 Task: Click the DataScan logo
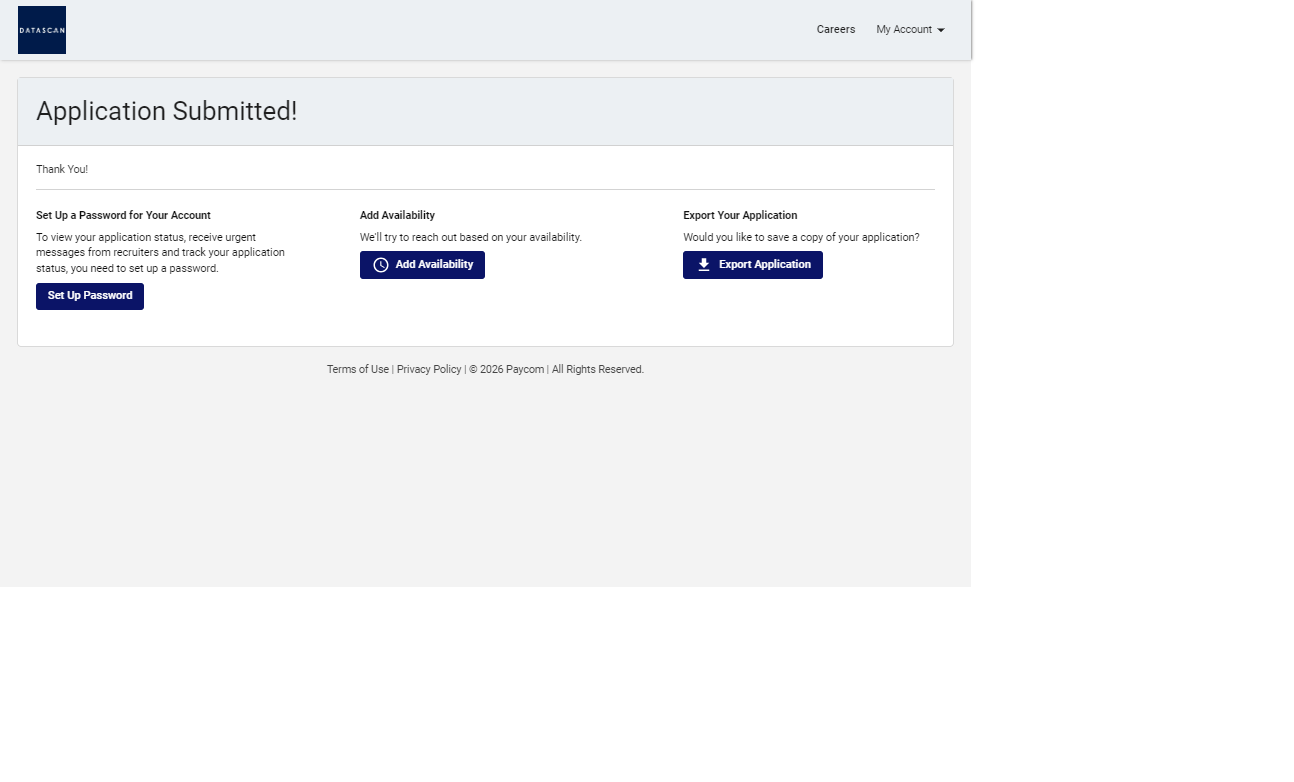[x=42, y=30]
